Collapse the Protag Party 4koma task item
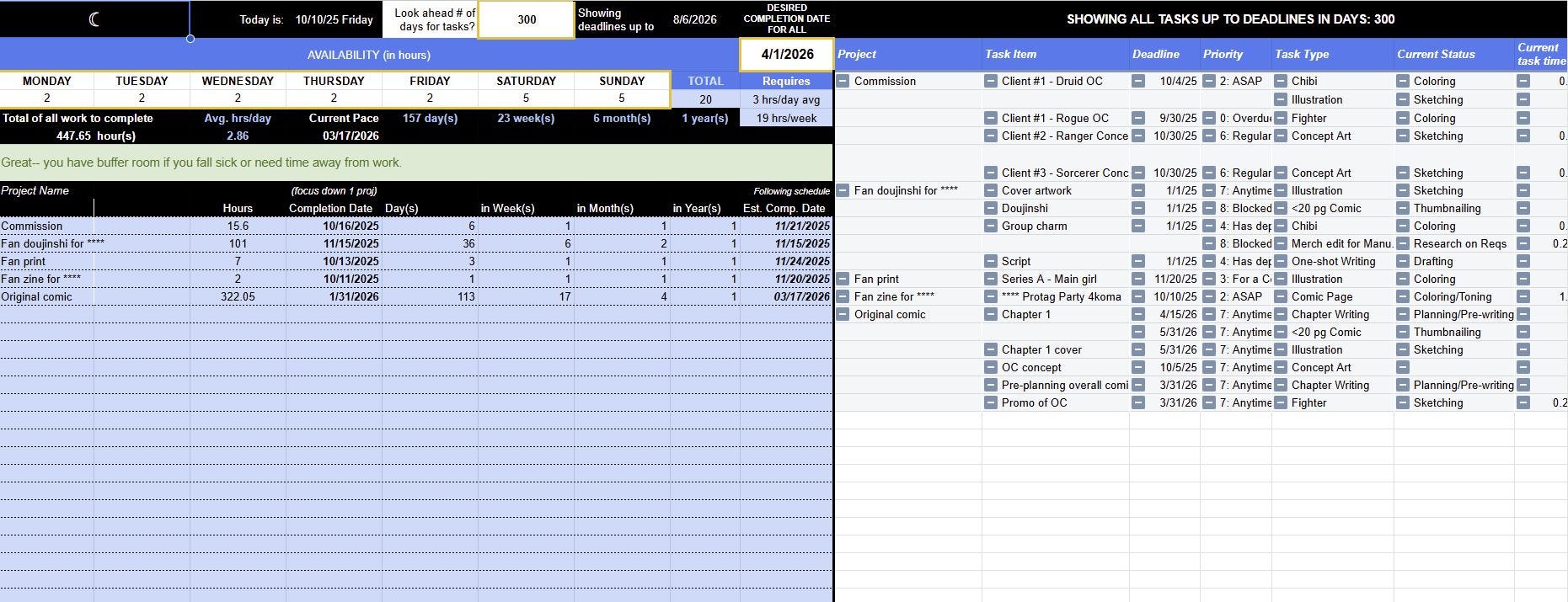The width and height of the screenshot is (1568, 602). click(991, 297)
